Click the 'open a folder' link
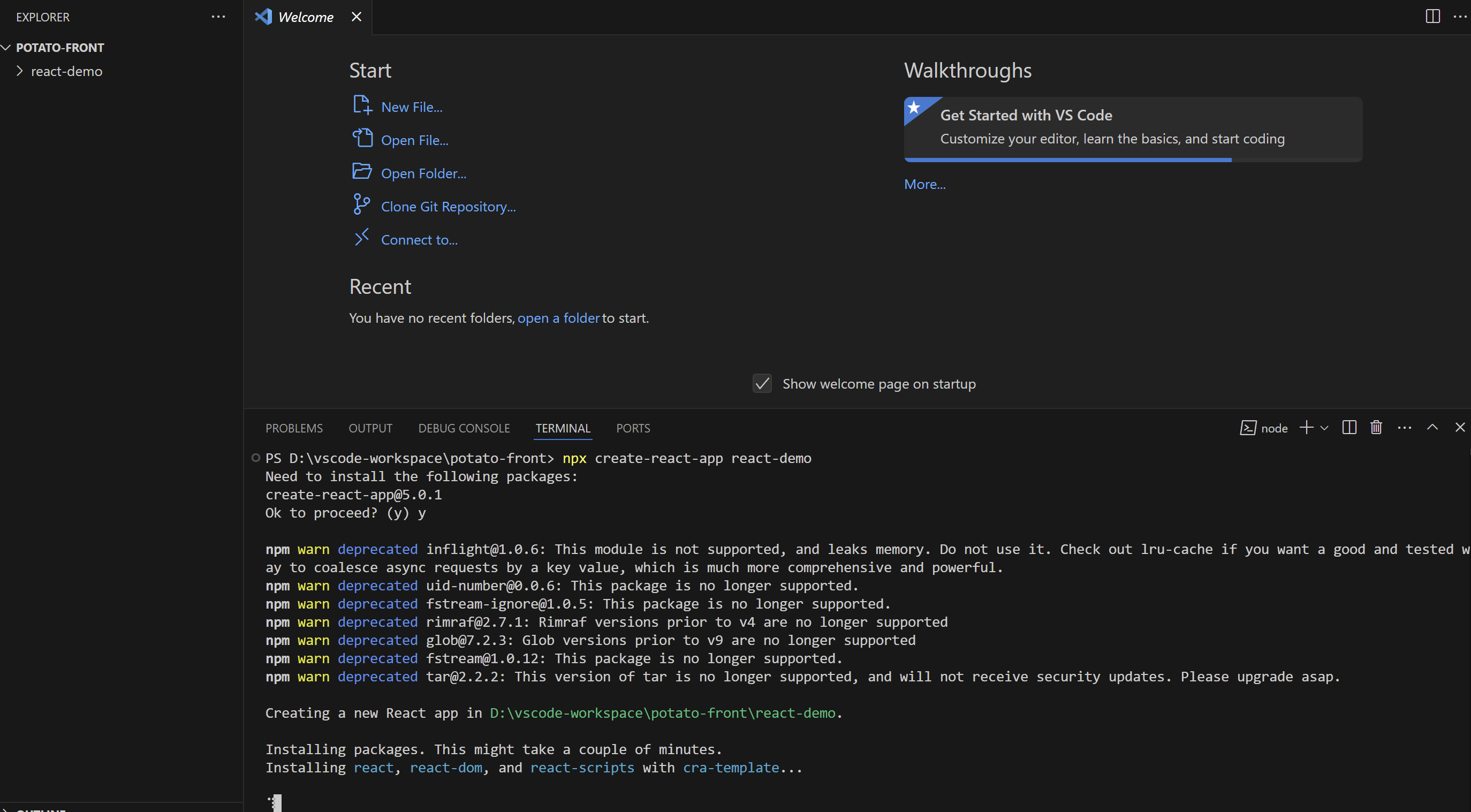The width and height of the screenshot is (1471, 812). [558, 318]
